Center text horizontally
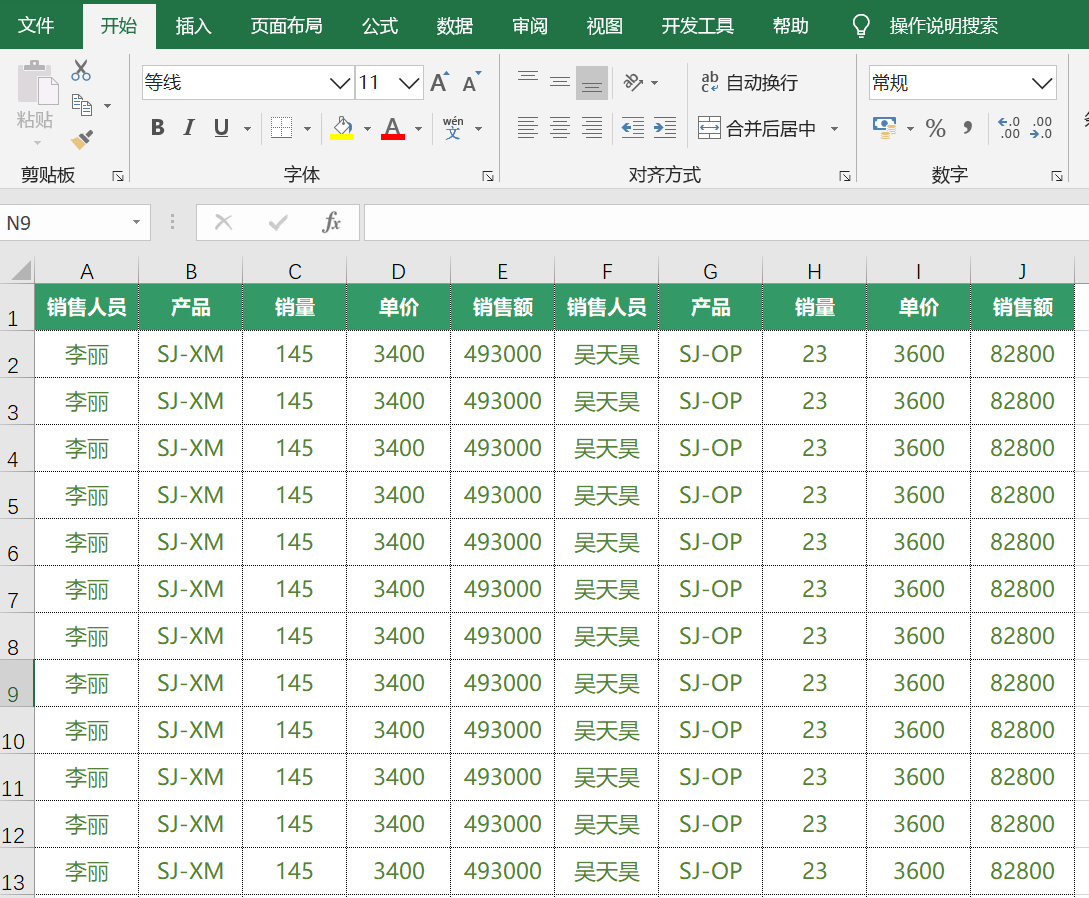 [560, 128]
